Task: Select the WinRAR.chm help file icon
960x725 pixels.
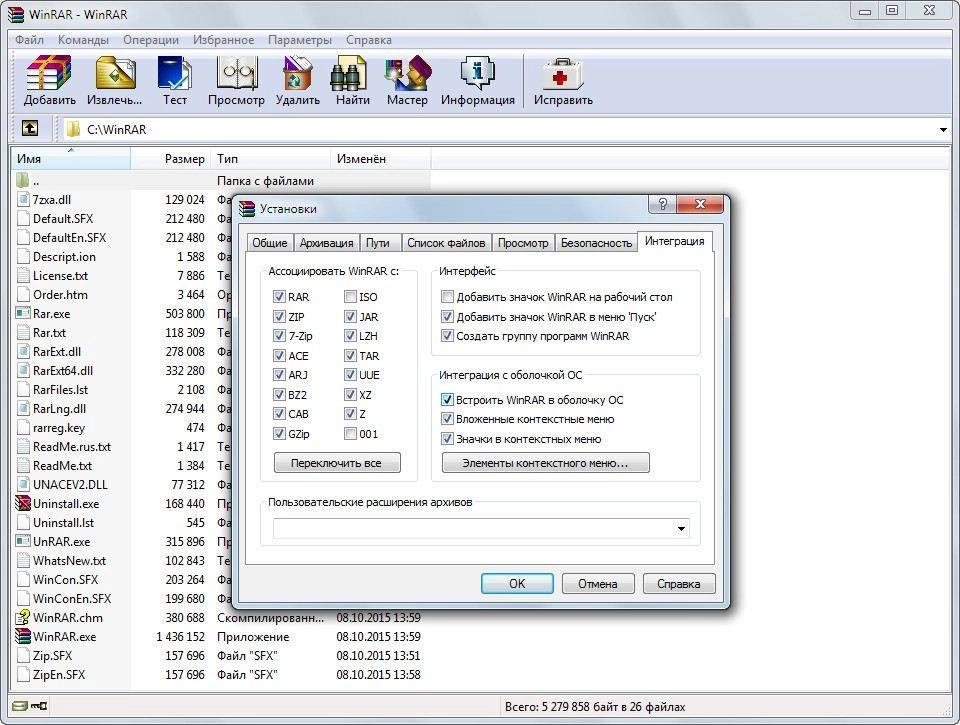Action: click(x=23, y=617)
